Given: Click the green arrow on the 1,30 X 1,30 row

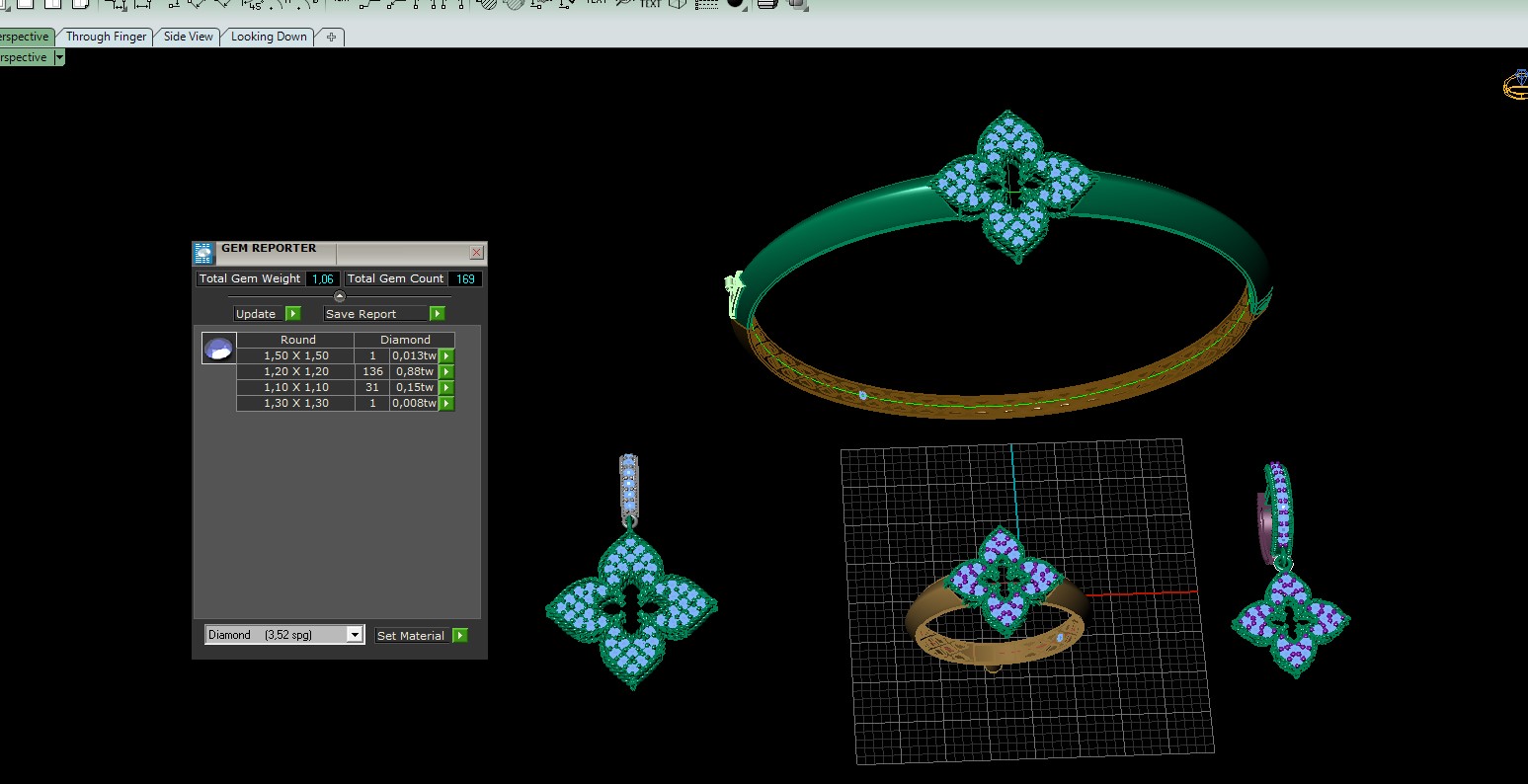Looking at the screenshot, I should click(x=446, y=403).
